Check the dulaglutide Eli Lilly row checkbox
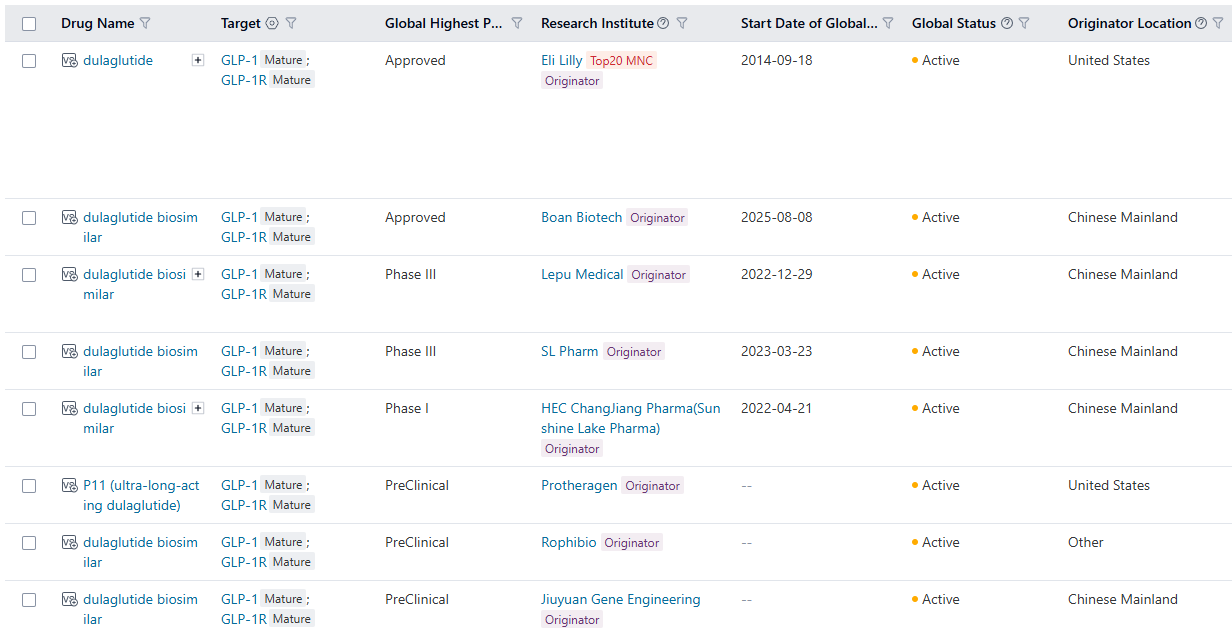This screenshot has width=1232, height=634. [x=29, y=61]
